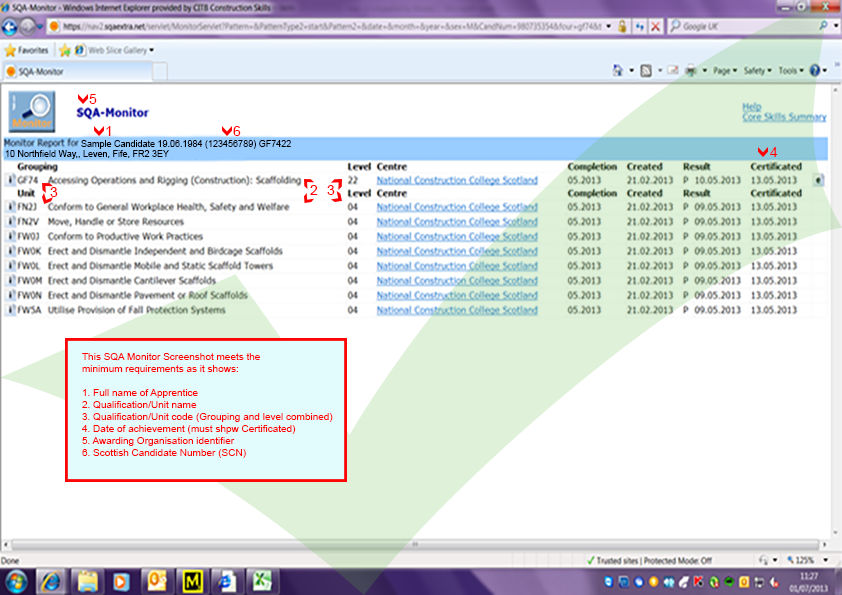Click info icon beside unit FW5A
842x595 pixels.
[10, 310]
